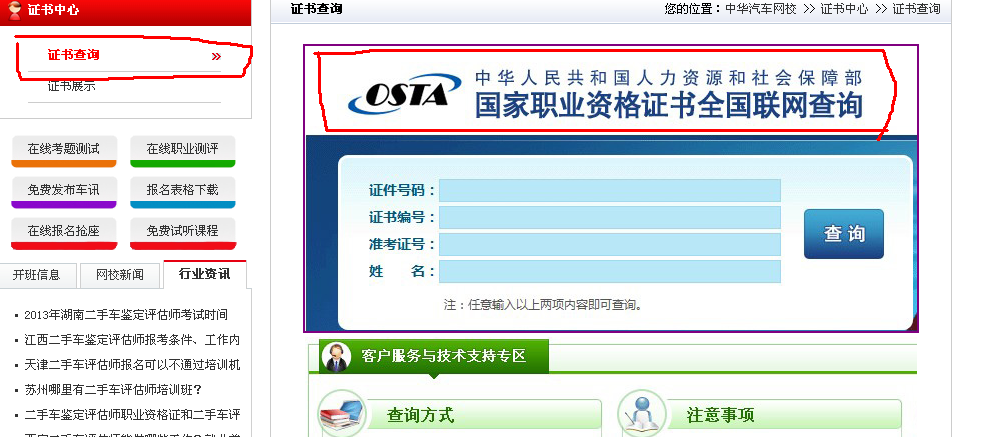Open article 苏州哪里有二手车评估师培训班
Viewport: 994px width, 437px height.
pos(113,389)
